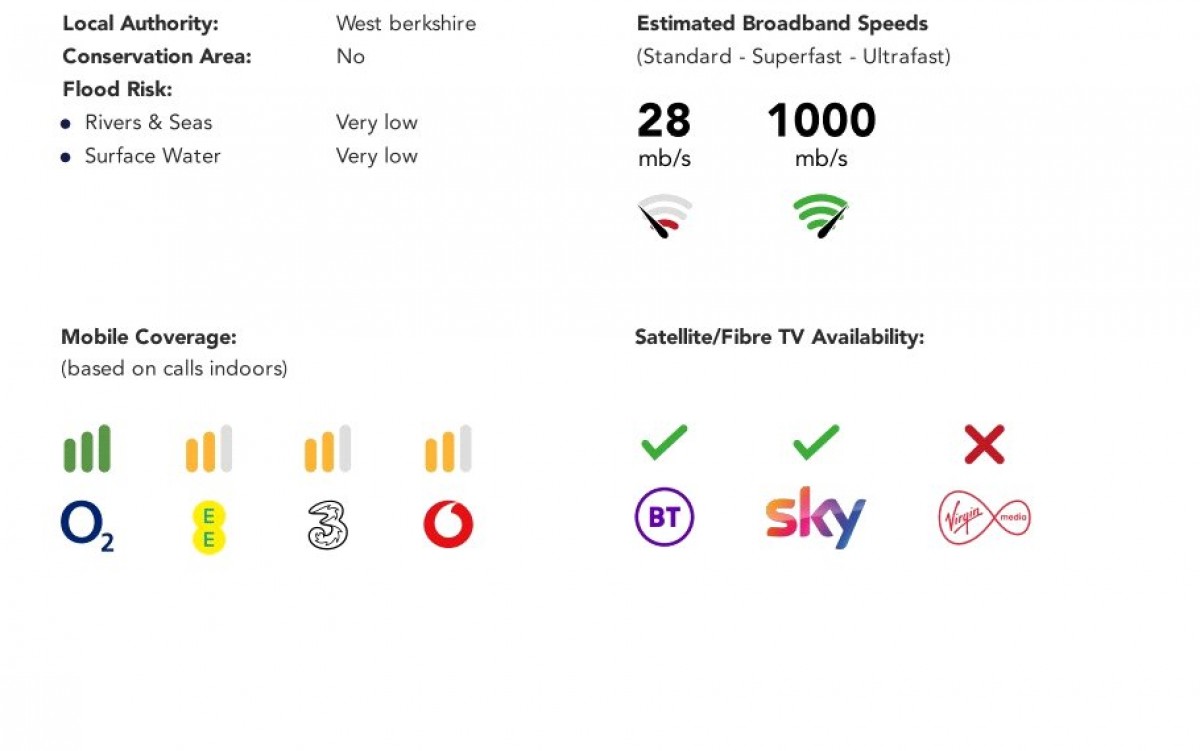1200x751 pixels.
Task: Click the Estimated Broadband Speeds heading
Action: (782, 23)
